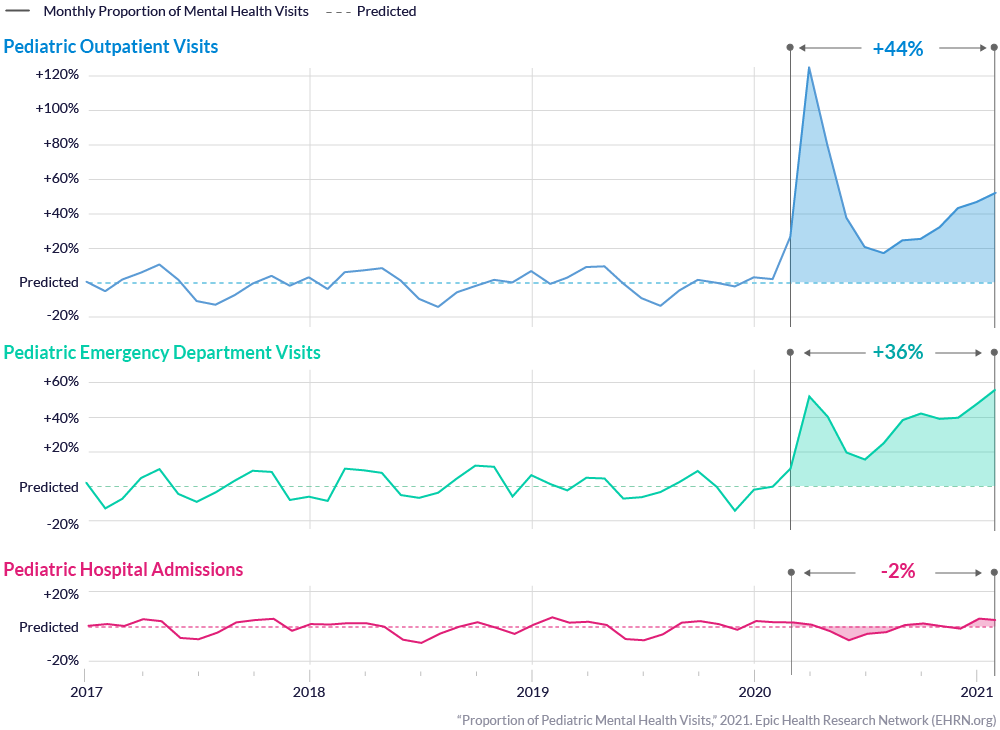Select the +36% emergency department change label

click(x=898, y=352)
